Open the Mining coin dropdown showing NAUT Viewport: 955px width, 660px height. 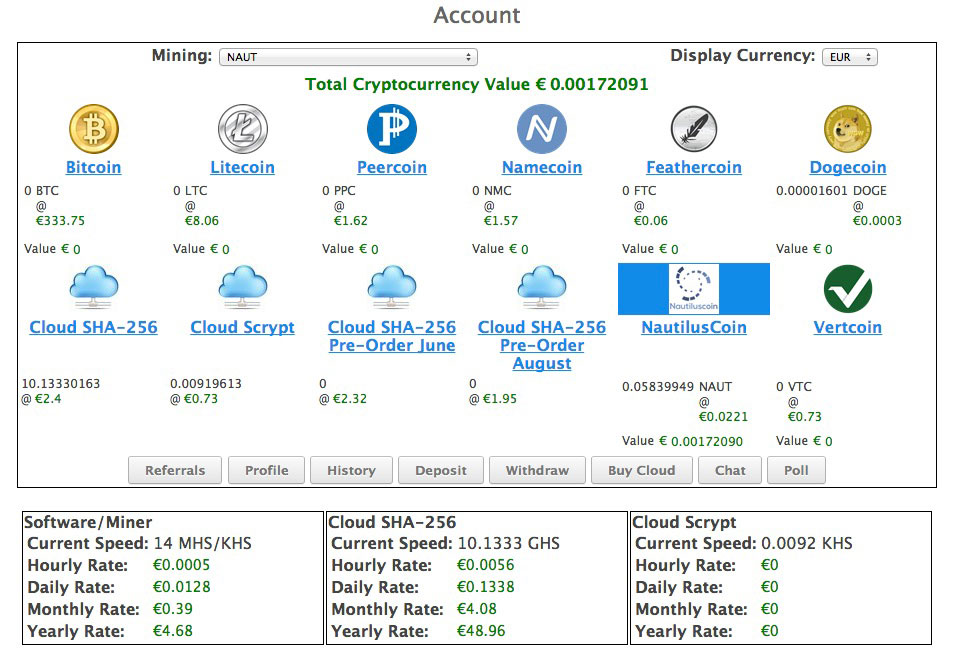(x=348, y=57)
